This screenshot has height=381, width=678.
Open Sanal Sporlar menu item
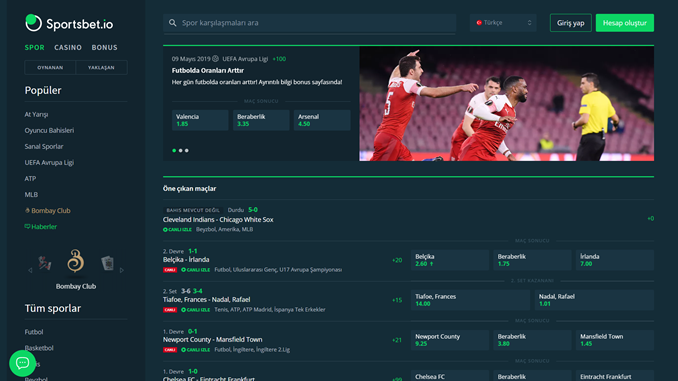[x=44, y=147]
